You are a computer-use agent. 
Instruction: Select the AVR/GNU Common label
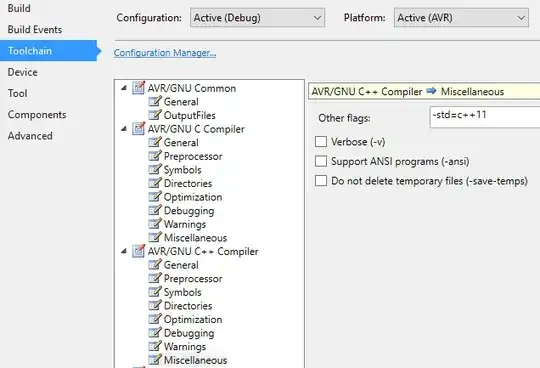[x=192, y=88]
